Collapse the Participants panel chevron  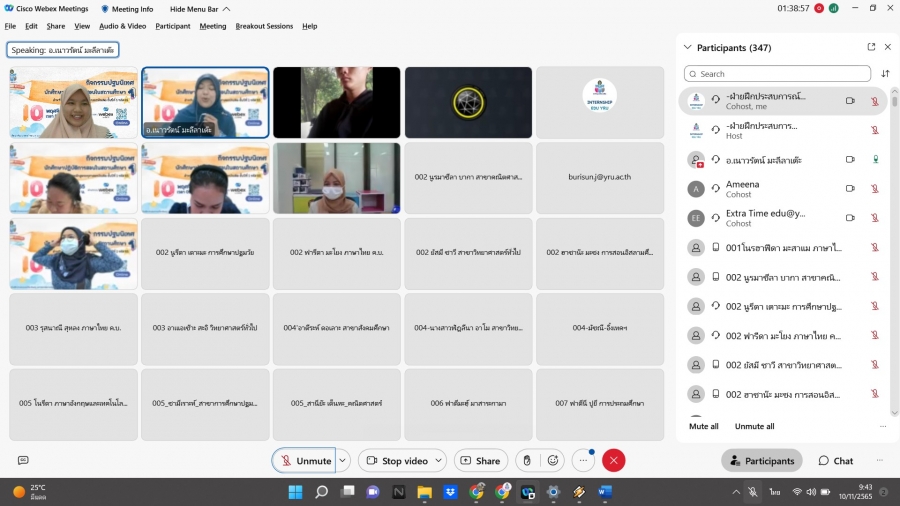click(687, 47)
